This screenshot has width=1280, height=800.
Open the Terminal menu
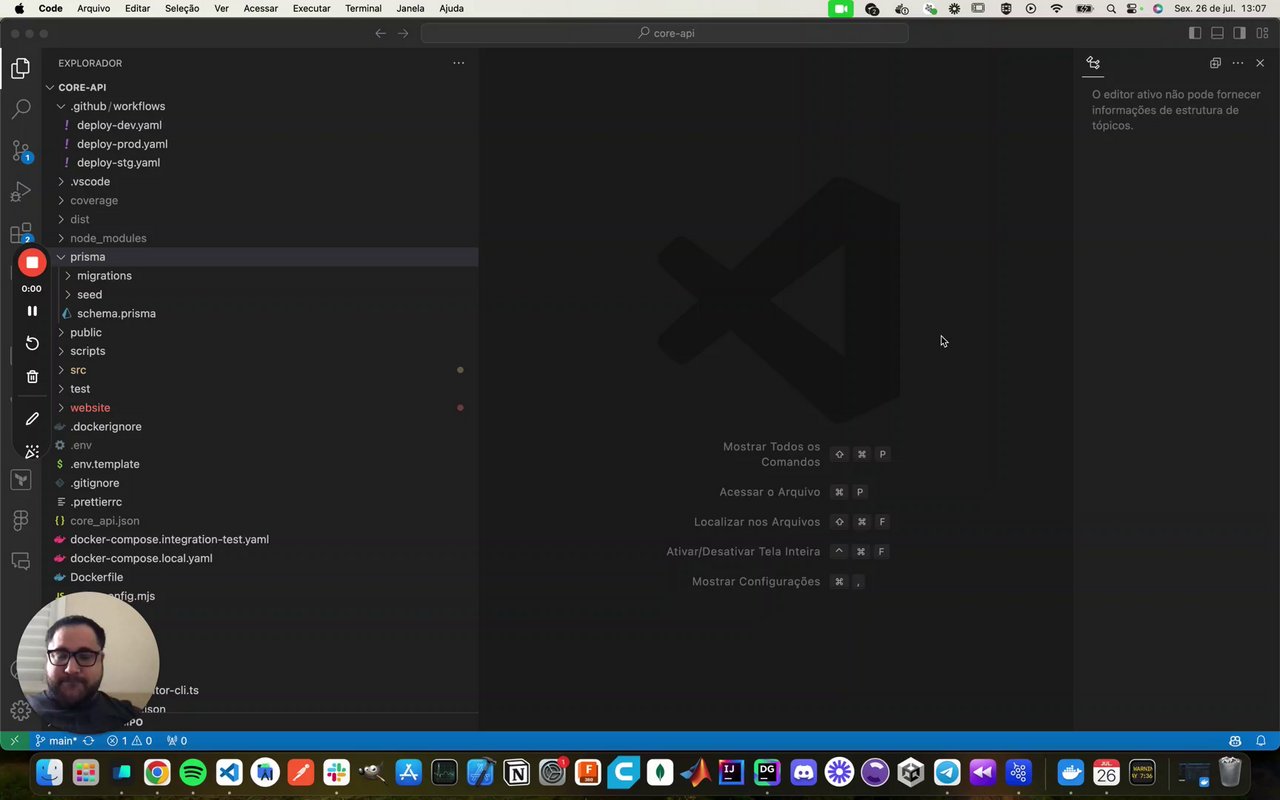pyautogui.click(x=363, y=8)
